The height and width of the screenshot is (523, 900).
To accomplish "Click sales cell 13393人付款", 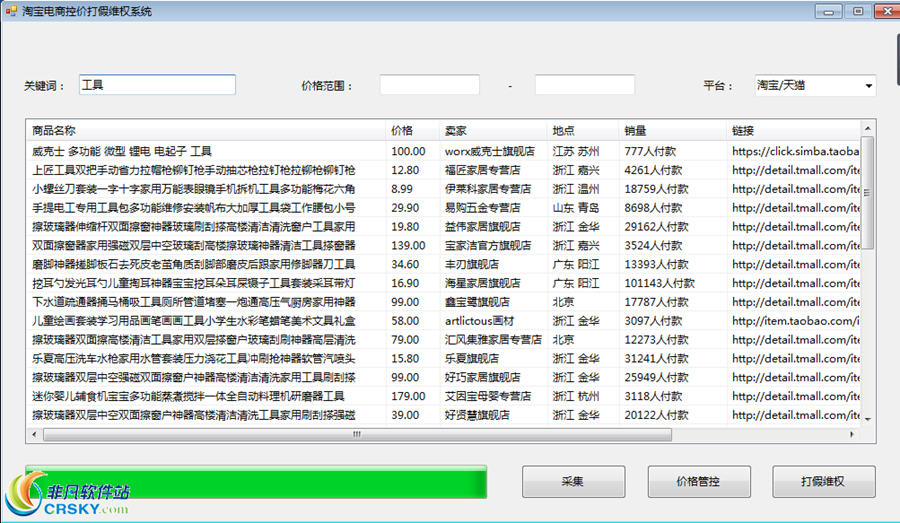I will (657, 265).
